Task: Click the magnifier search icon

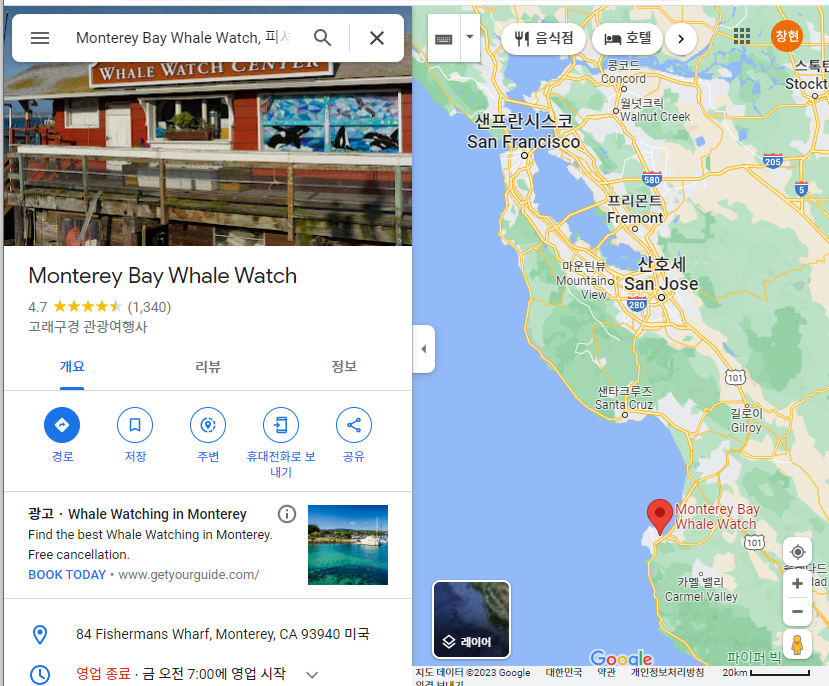Action: (x=323, y=38)
